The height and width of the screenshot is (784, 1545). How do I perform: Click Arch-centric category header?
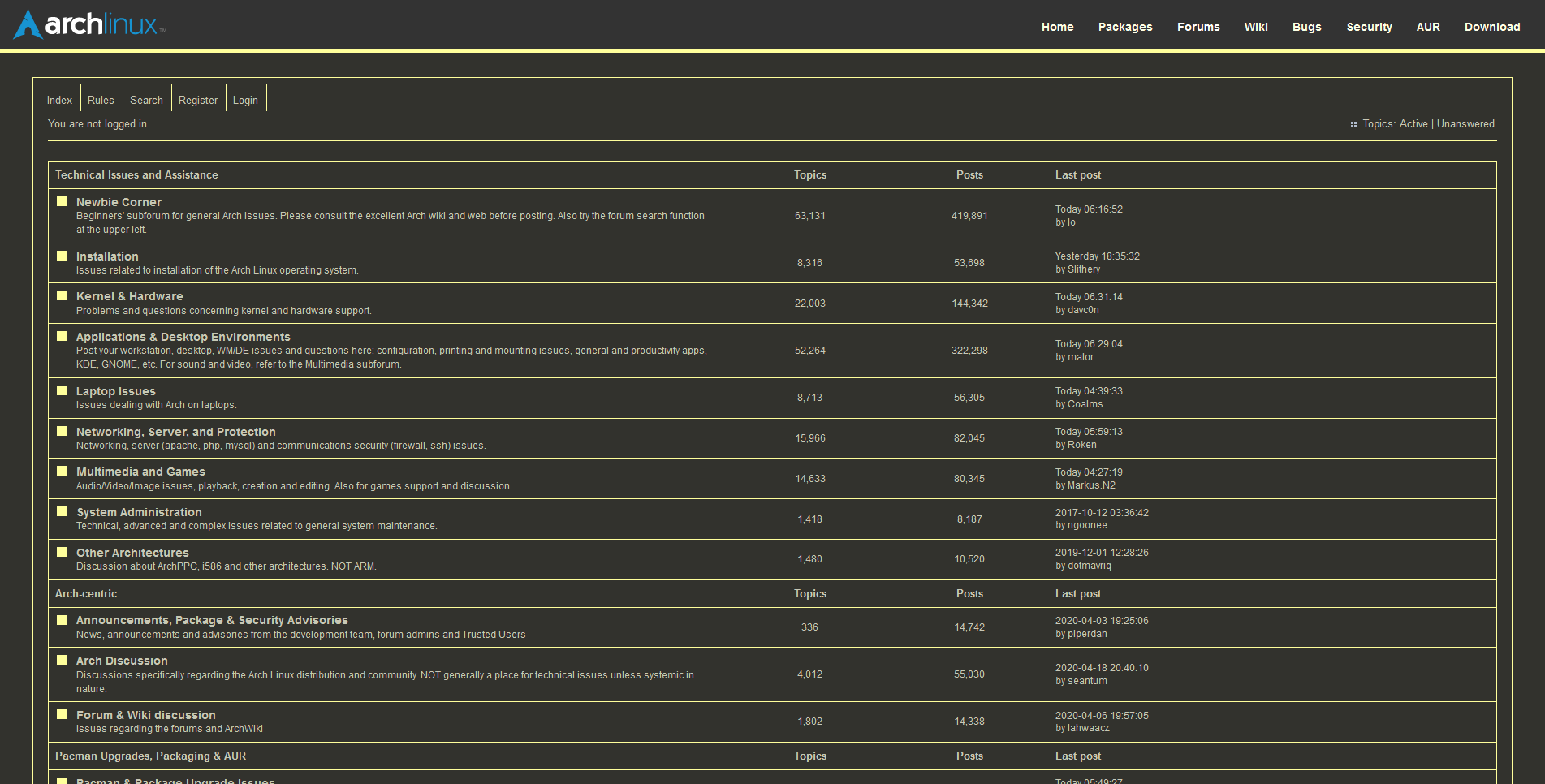coord(86,593)
